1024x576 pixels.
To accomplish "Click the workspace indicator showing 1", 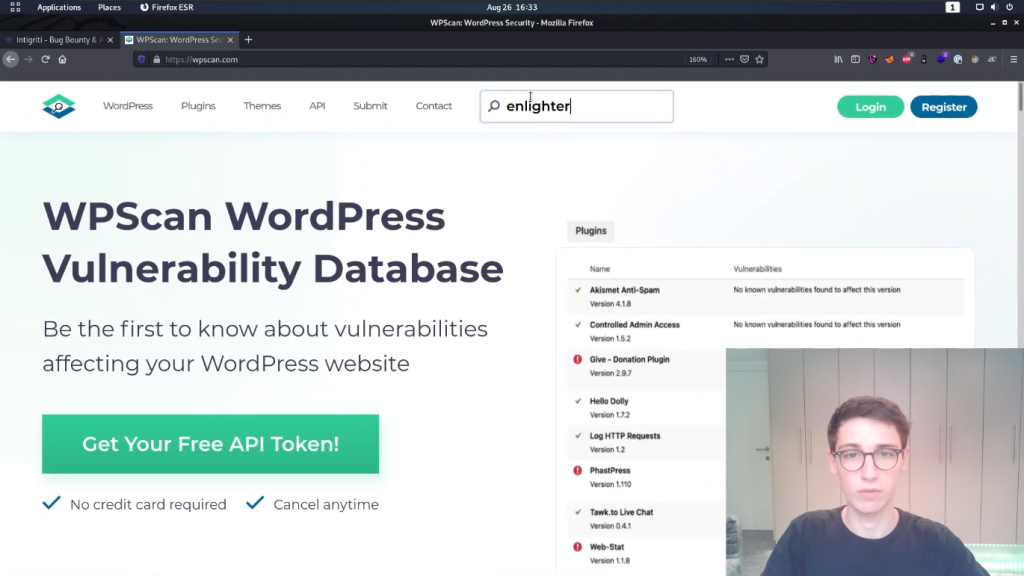I will coord(952,7).
